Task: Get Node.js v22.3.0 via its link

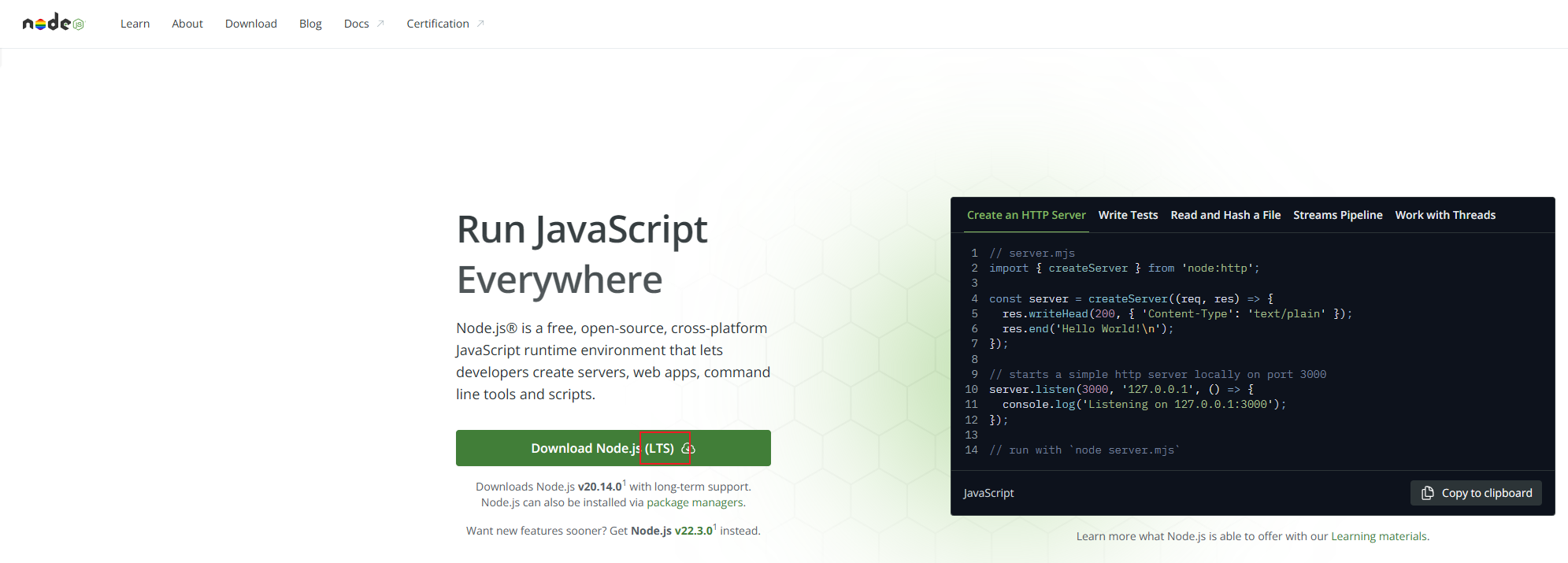Action: point(671,531)
